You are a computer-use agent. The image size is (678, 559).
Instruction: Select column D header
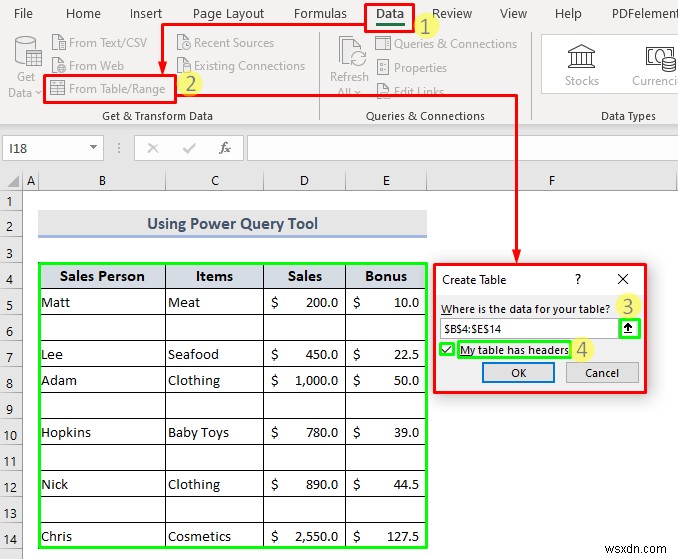(x=304, y=181)
